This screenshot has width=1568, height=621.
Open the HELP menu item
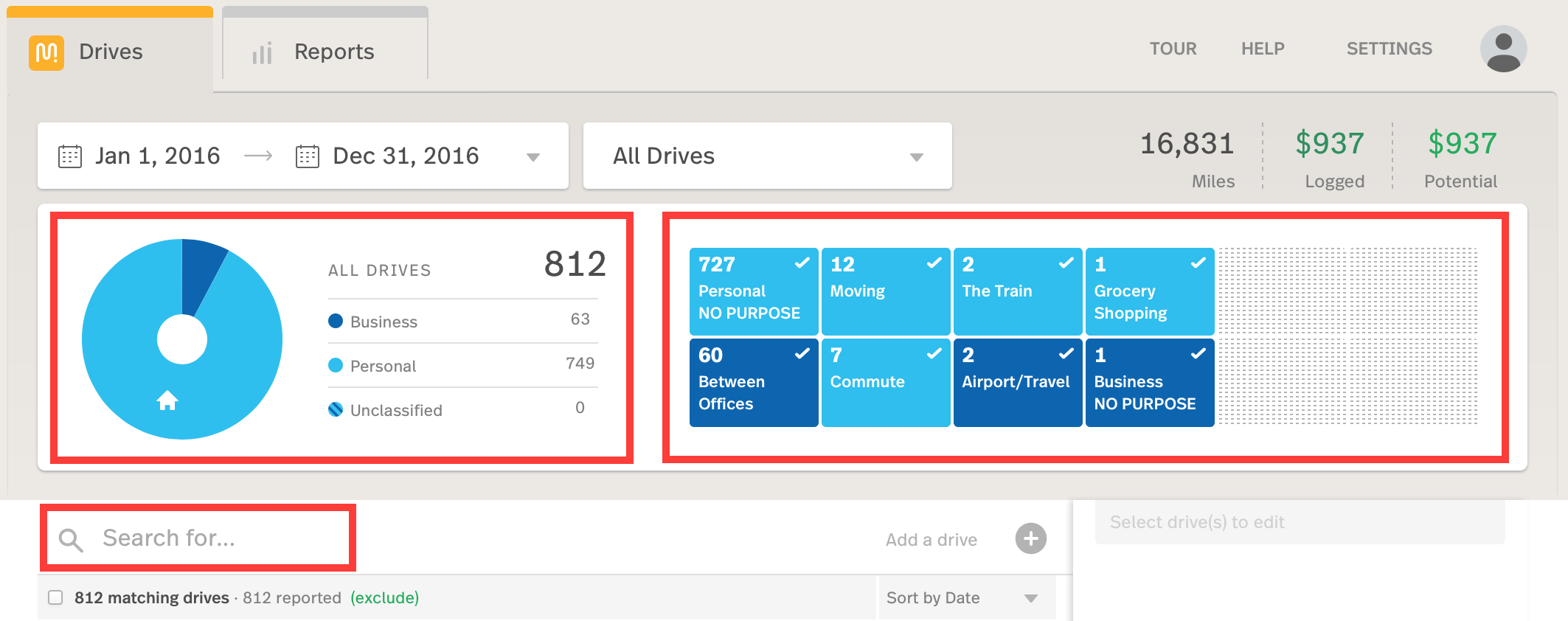[1263, 49]
